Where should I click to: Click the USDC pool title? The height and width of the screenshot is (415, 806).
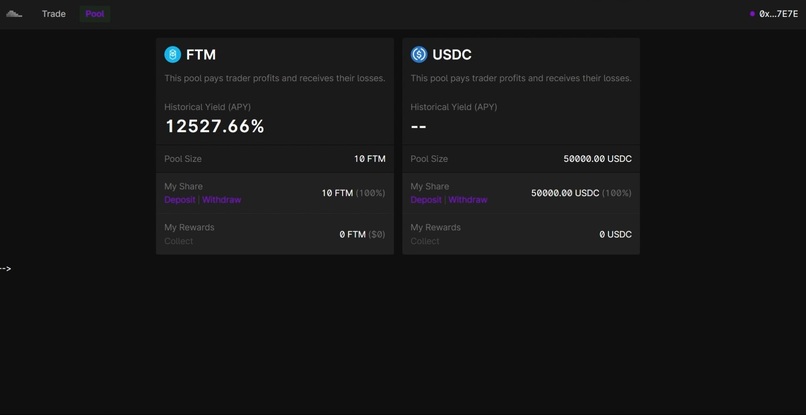point(452,55)
